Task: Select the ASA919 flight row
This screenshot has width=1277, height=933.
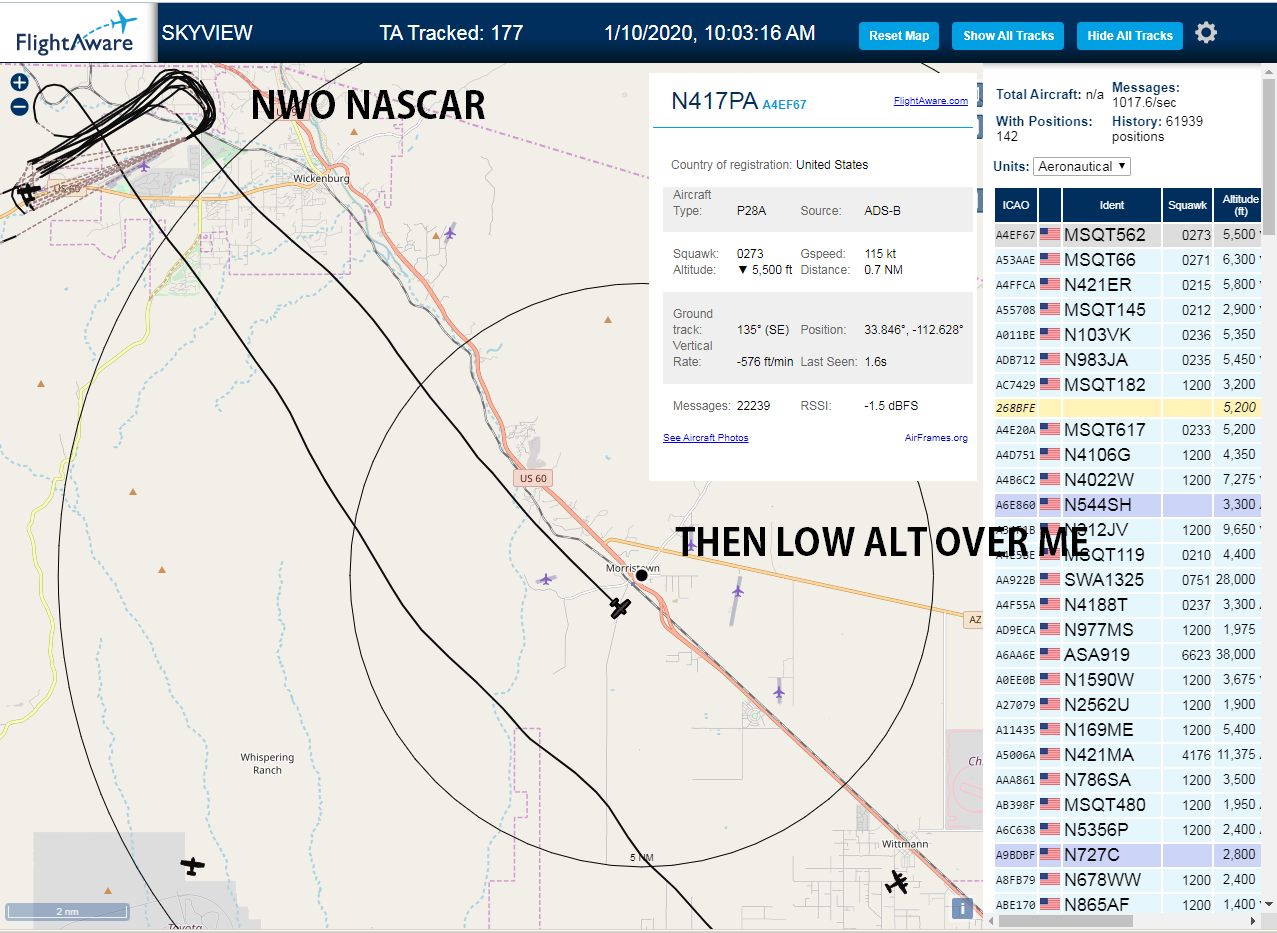Action: [x=1128, y=655]
